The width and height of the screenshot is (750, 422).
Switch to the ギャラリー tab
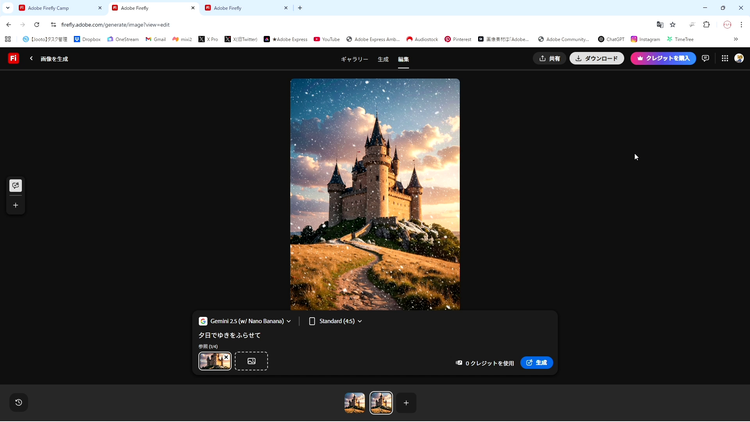click(x=354, y=59)
